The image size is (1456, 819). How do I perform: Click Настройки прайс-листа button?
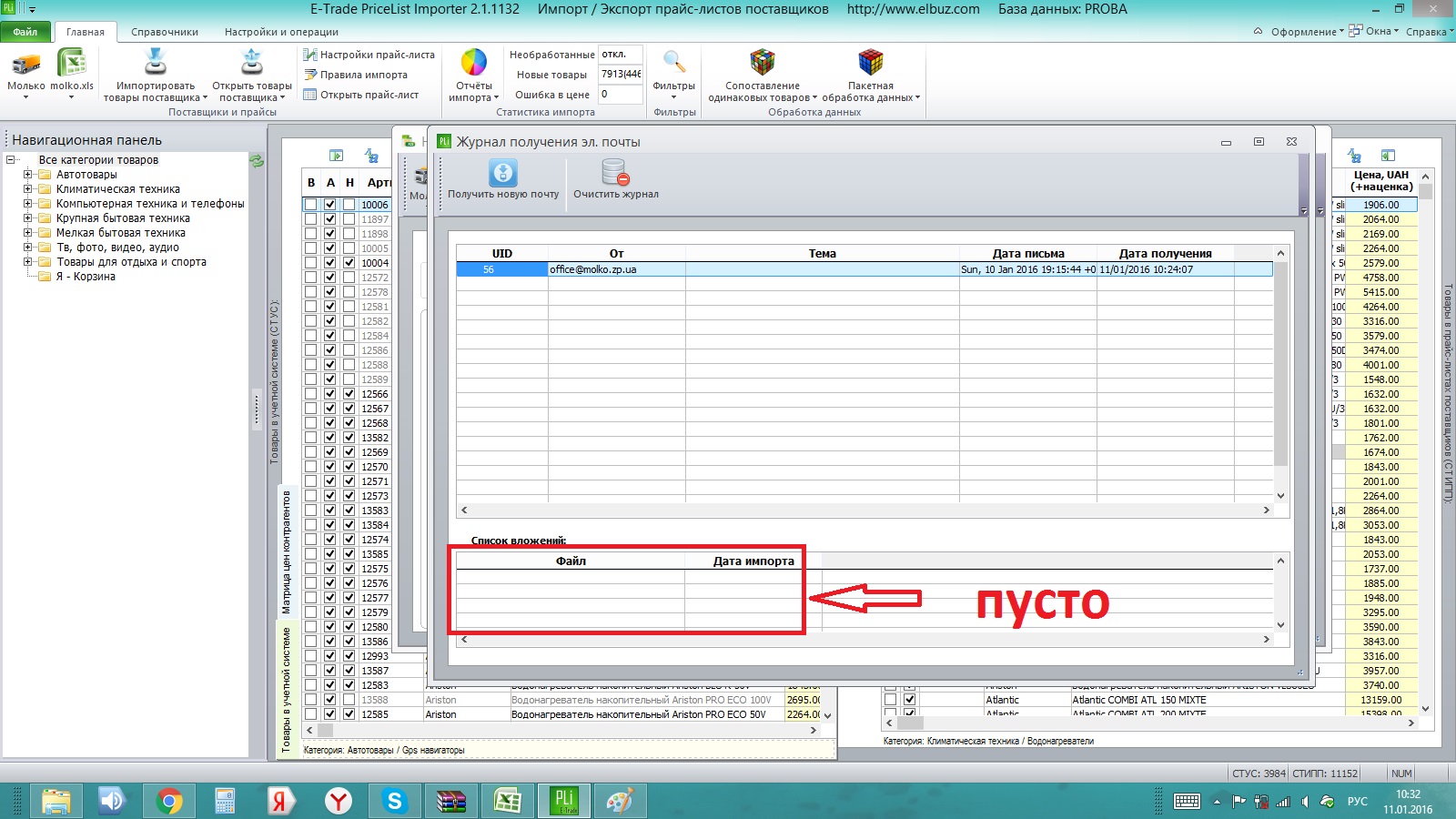(x=369, y=55)
